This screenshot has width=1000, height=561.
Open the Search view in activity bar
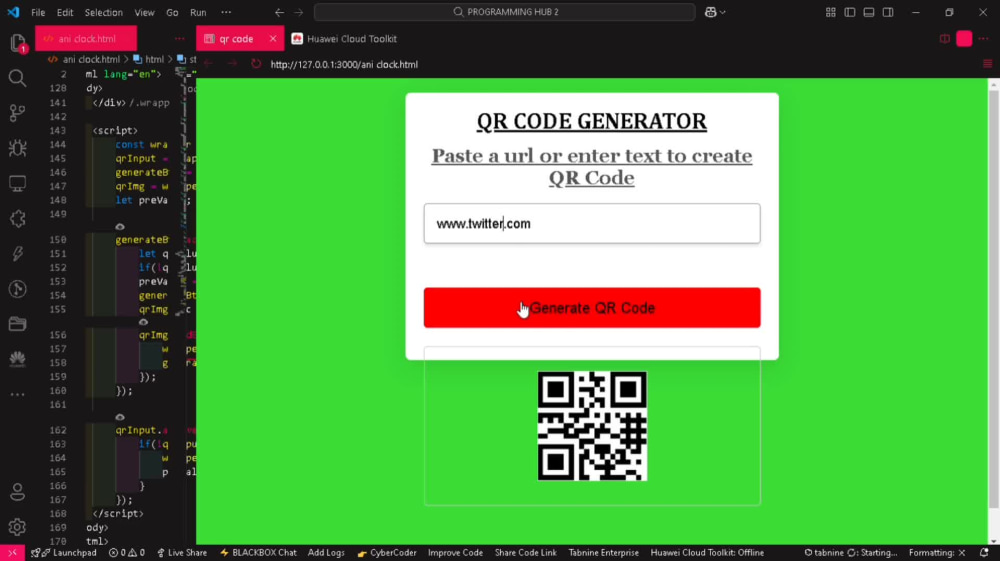[x=18, y=78]
